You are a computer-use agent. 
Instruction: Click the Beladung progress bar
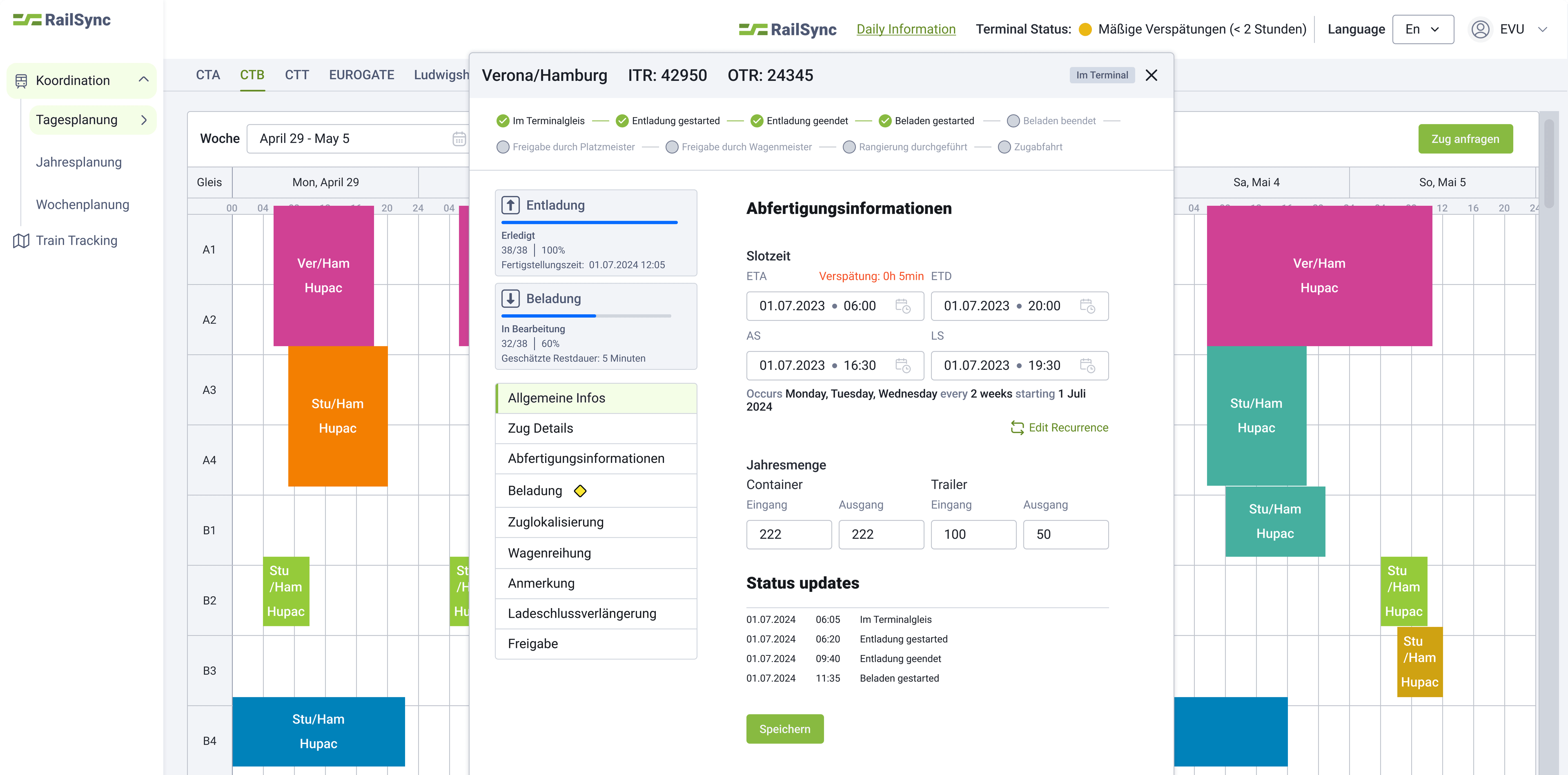(586, 316)
